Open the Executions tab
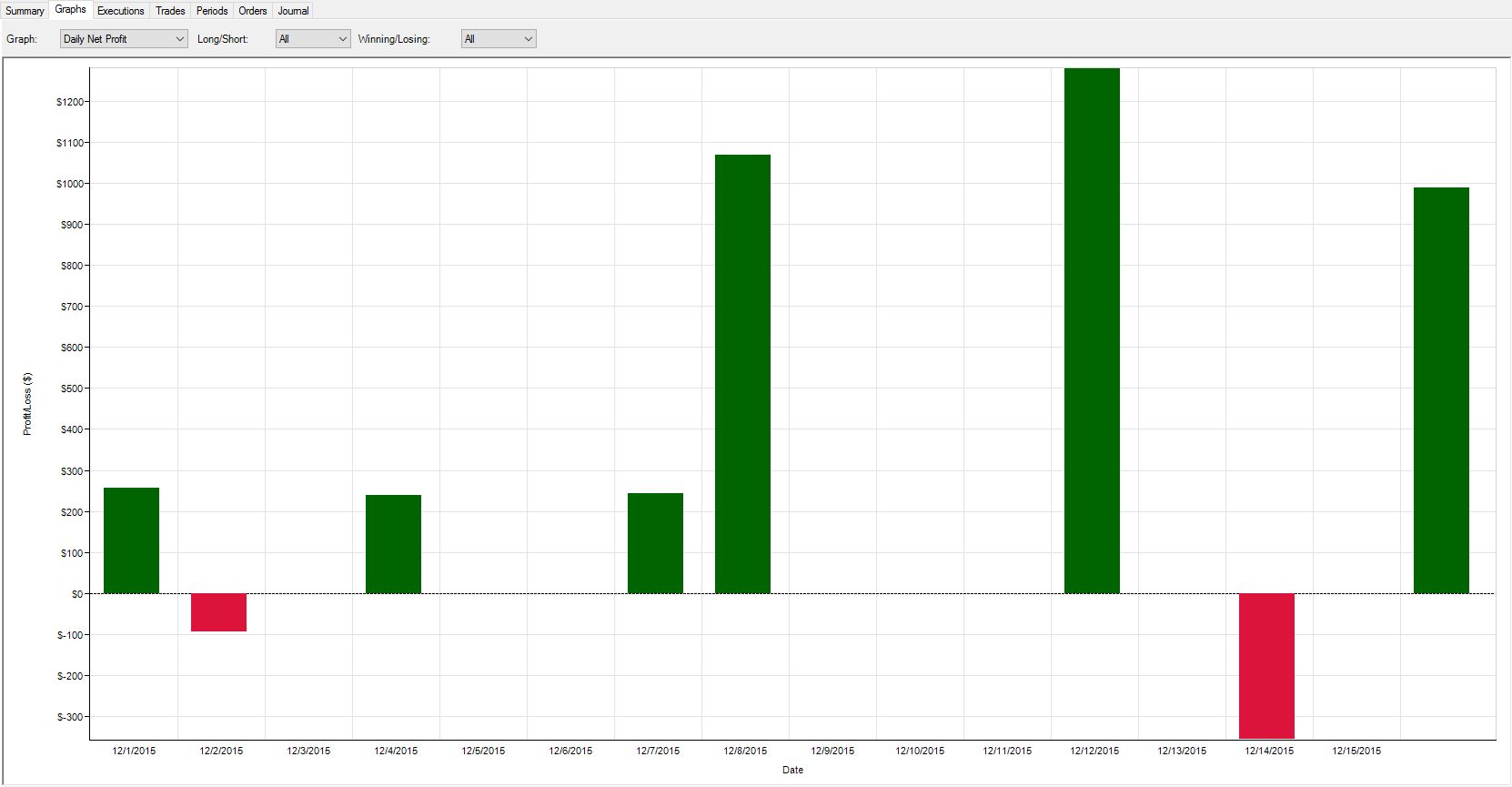The image size is (1512, 787). (x=121, y=11)
